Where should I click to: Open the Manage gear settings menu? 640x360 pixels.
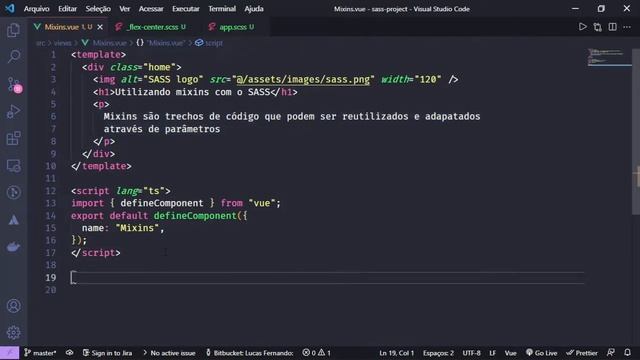pyautogui.click(x=13, y=333)
